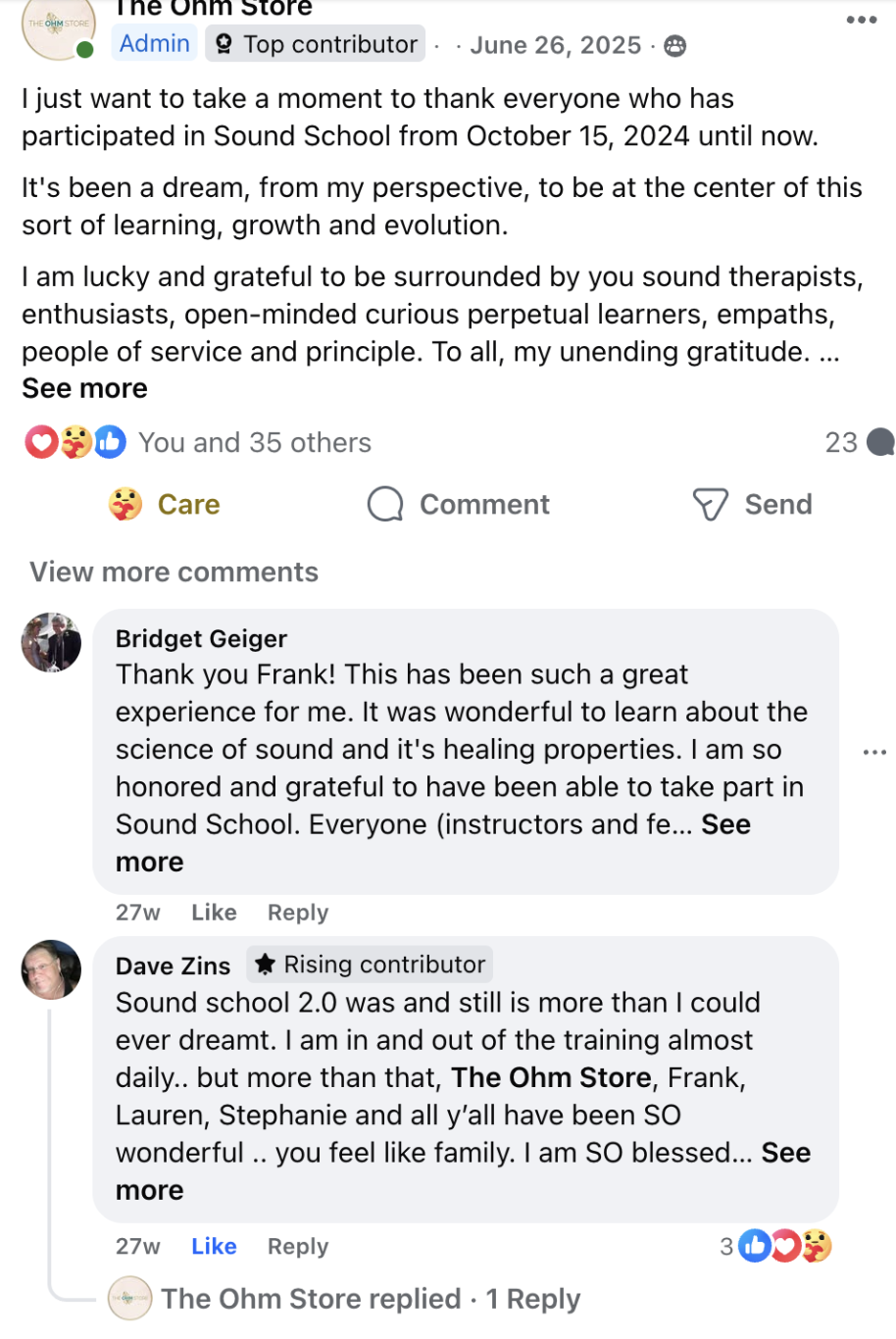
Task: Open Bridget Geiger's comment options menu
Action: click(874, 752)
